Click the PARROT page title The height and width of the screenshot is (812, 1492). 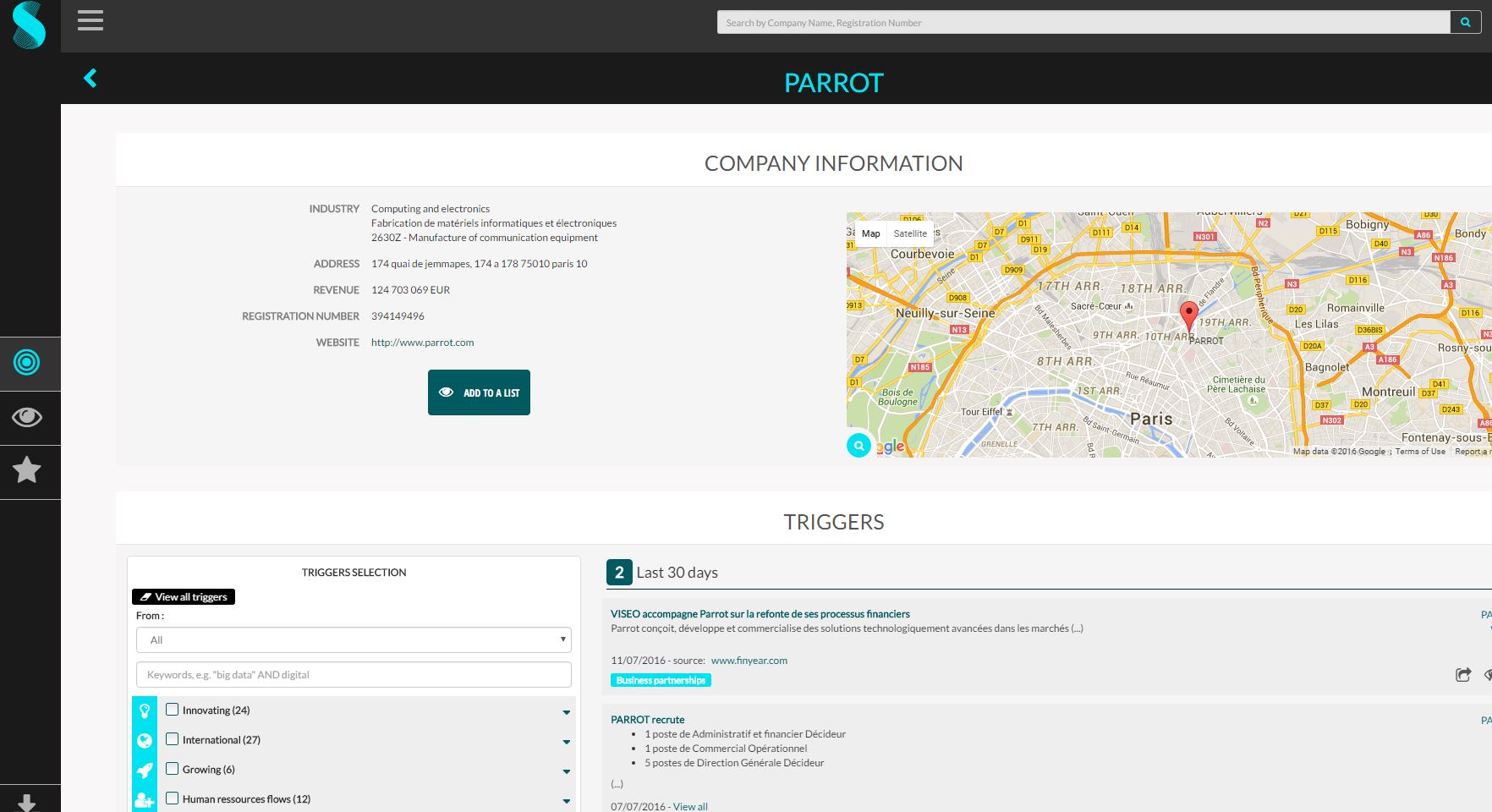point(834,83)
